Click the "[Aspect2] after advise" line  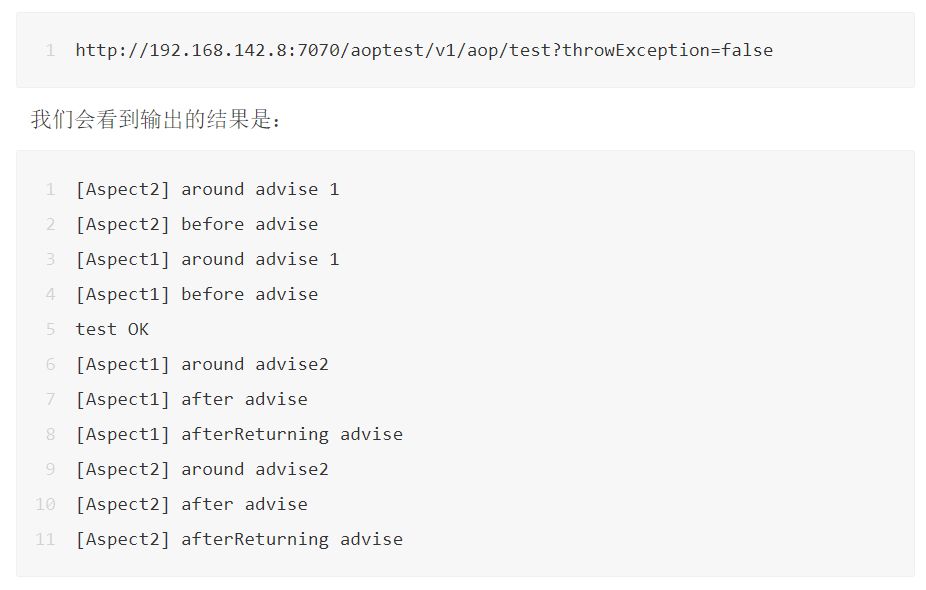tap(191, 504)
